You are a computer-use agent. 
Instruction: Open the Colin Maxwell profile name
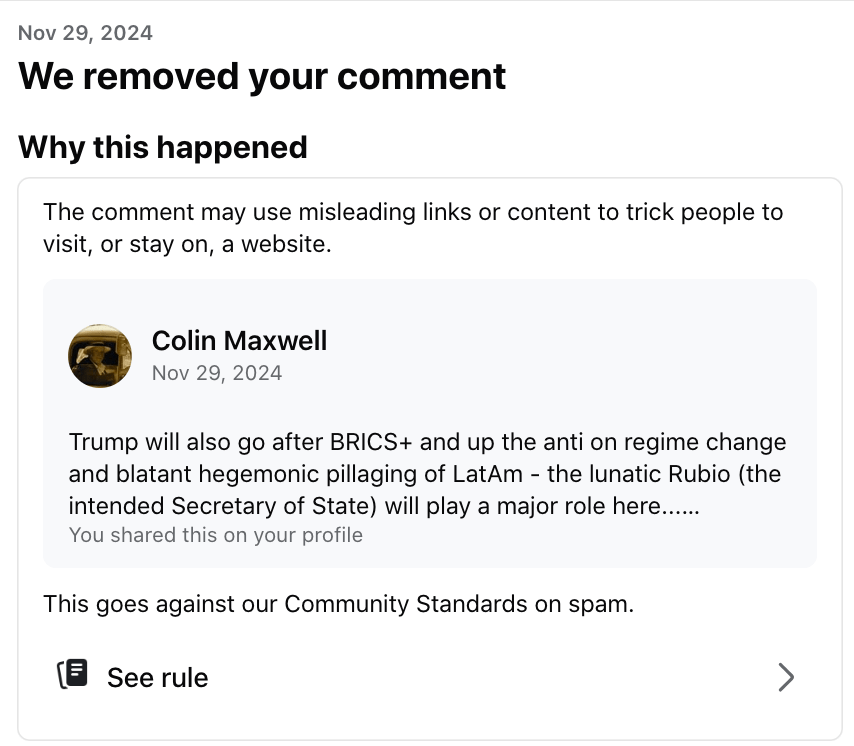[x=239, y=341]
